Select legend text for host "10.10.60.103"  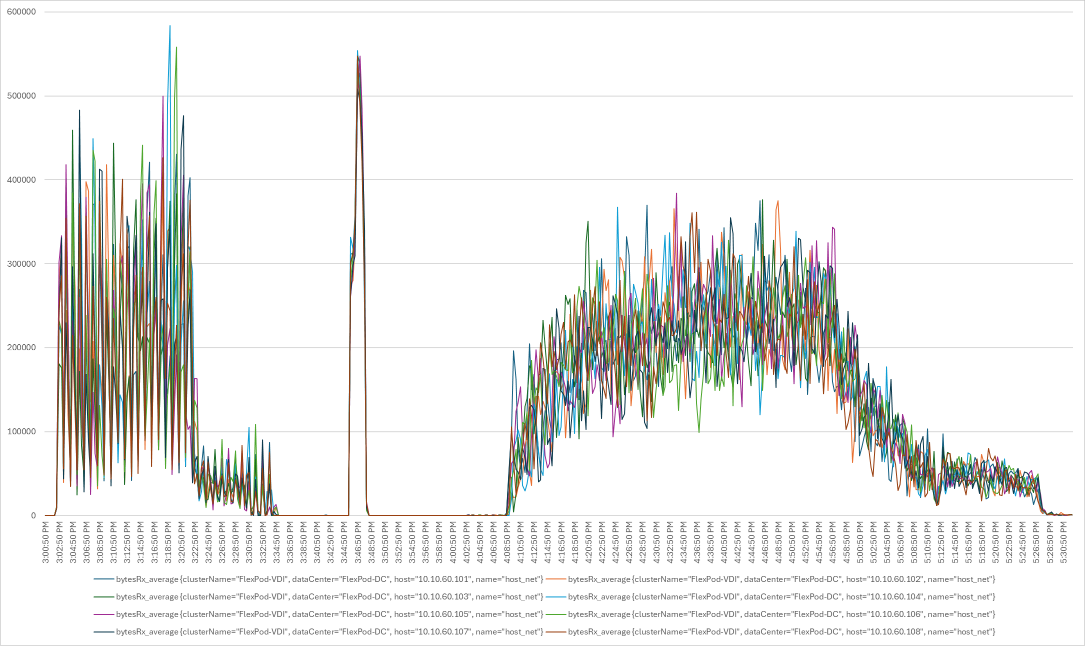tap(329, 596)
